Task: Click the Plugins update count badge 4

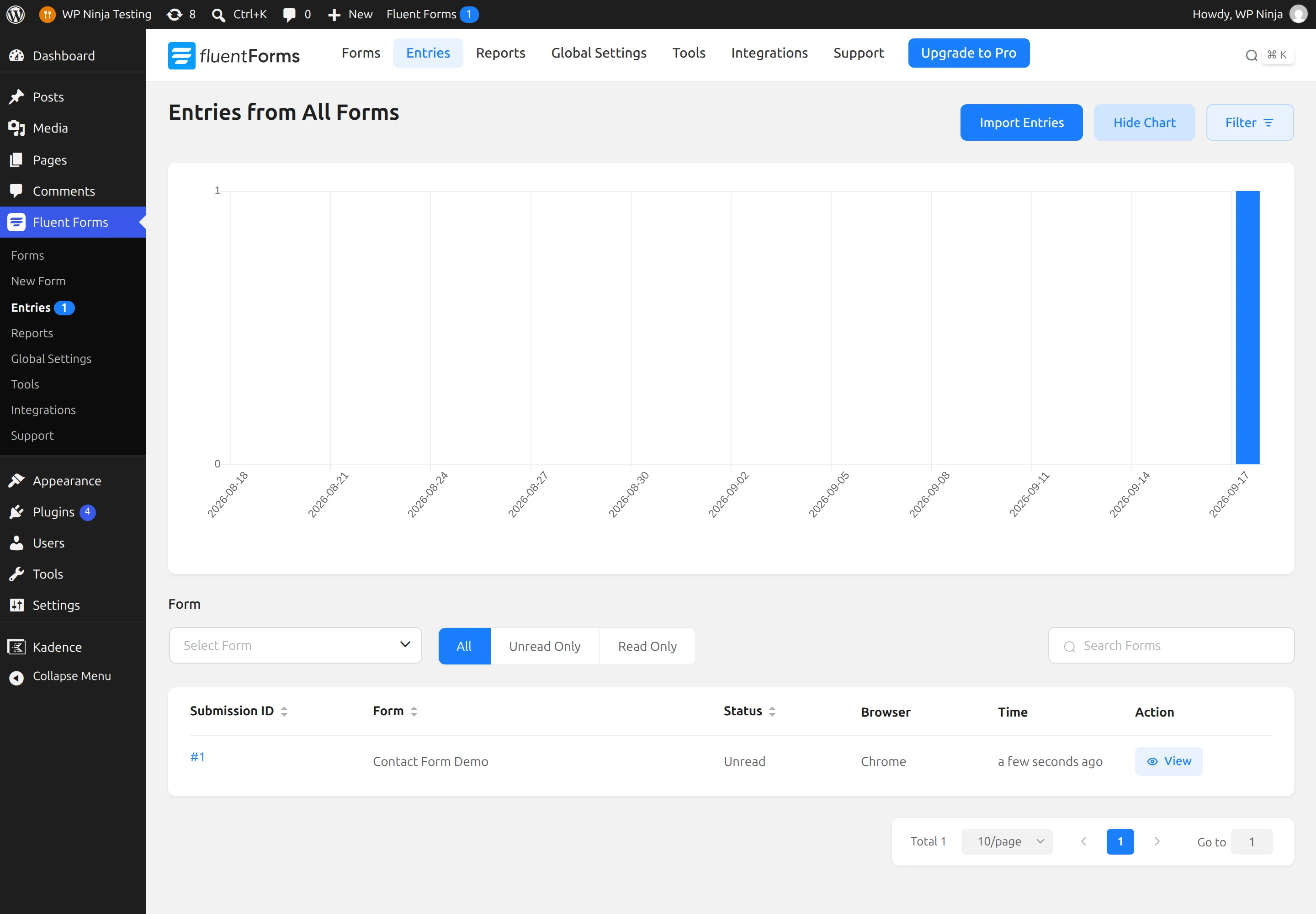Action: pyautogui.click(x=88, y=512)
